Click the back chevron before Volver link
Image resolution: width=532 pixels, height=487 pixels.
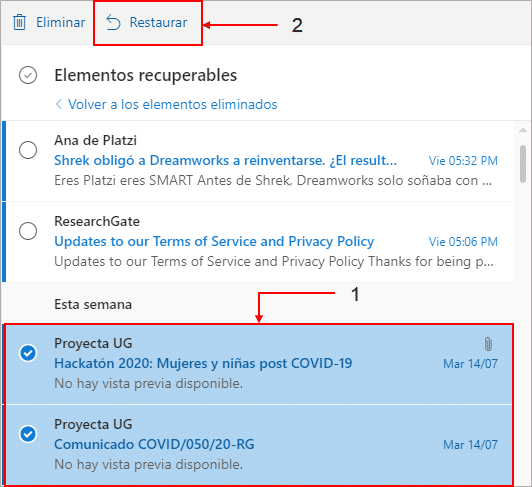click(x=59, y=104)
